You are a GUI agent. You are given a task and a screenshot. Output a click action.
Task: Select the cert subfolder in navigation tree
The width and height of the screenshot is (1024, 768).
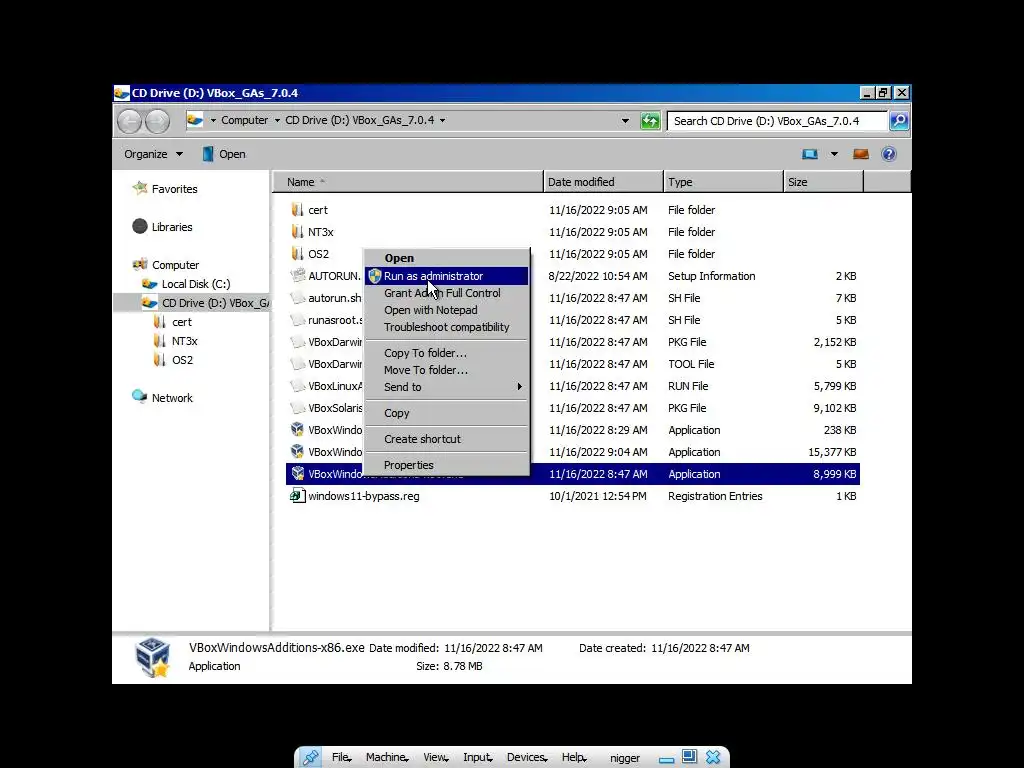[x=182, y=322]
